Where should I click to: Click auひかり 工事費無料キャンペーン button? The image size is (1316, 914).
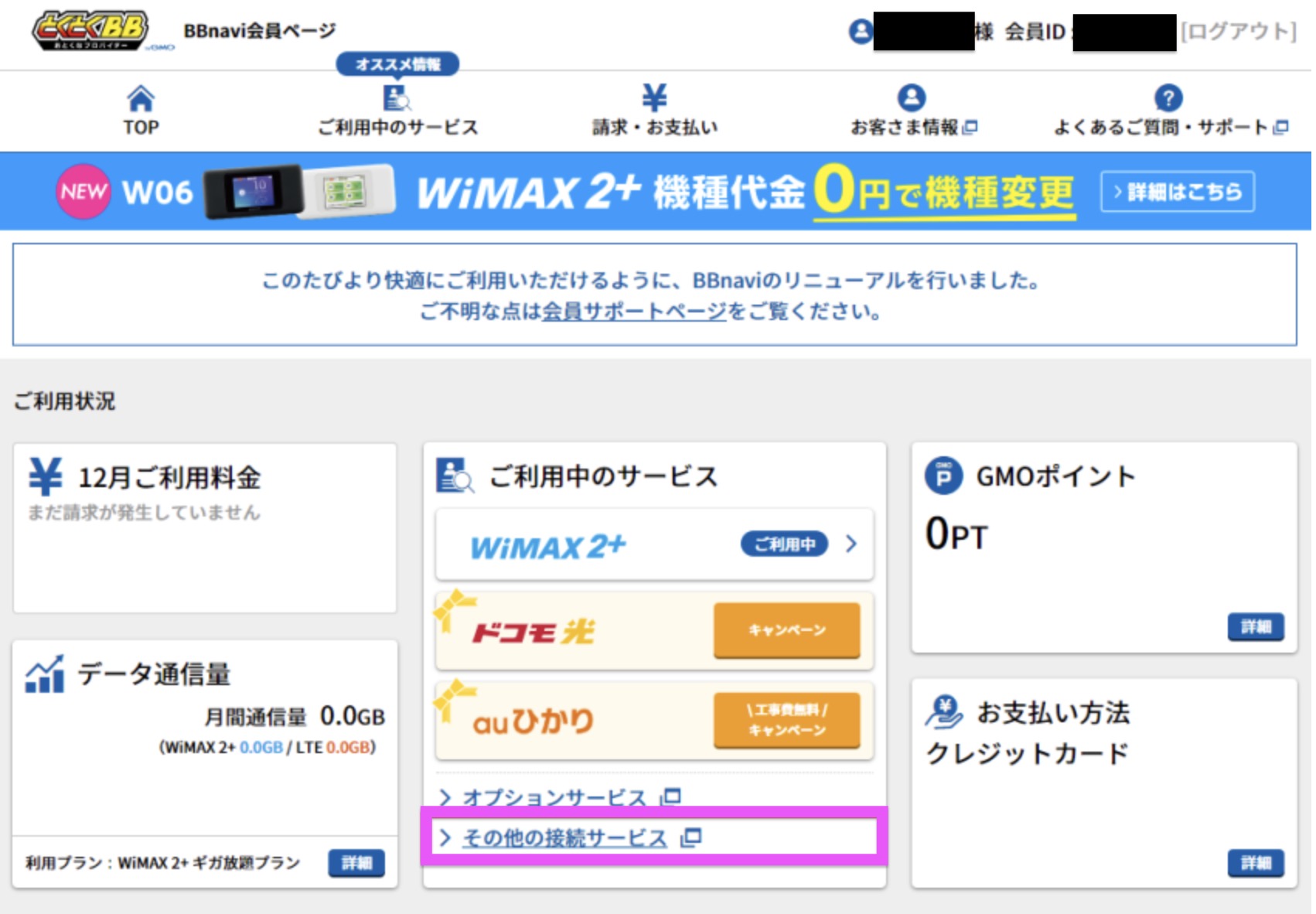[787, 720]
